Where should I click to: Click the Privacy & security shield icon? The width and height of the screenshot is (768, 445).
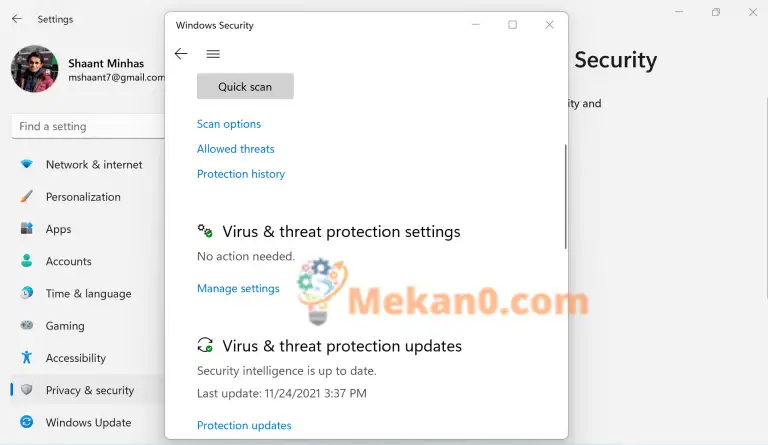point(26,390)
